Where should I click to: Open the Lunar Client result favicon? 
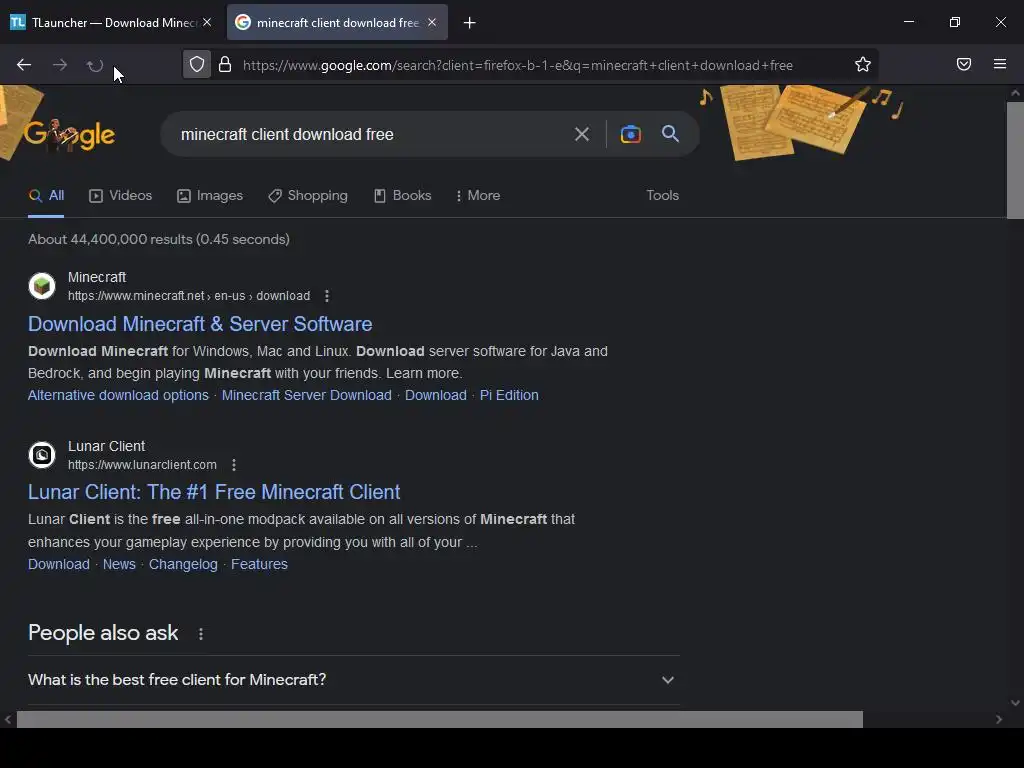42,455
